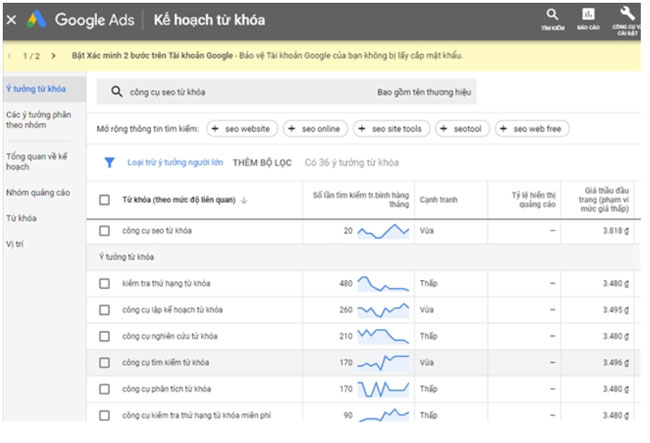
Task: Click the blue filter funnel icon
Action: tap(109, 162)
